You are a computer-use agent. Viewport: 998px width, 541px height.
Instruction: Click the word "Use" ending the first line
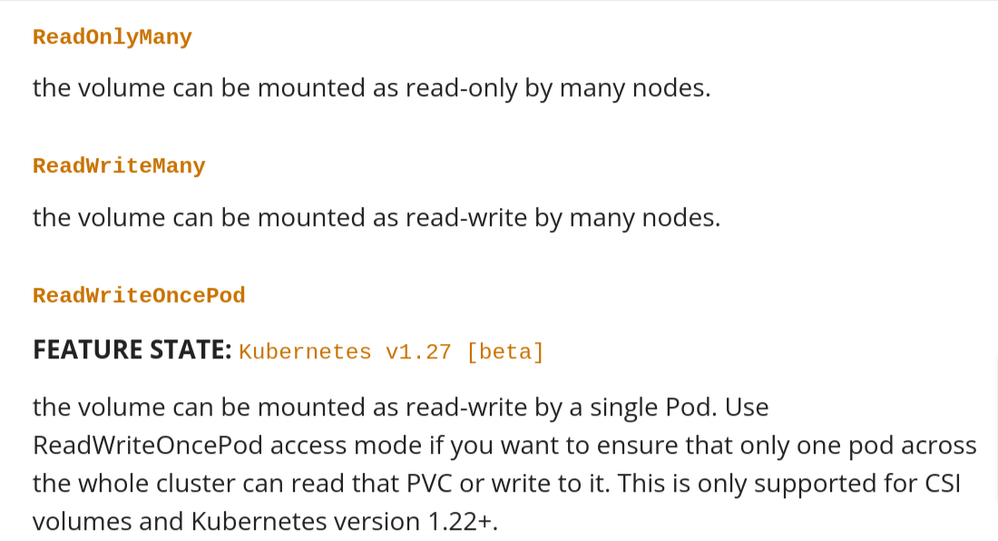[746, 407]
